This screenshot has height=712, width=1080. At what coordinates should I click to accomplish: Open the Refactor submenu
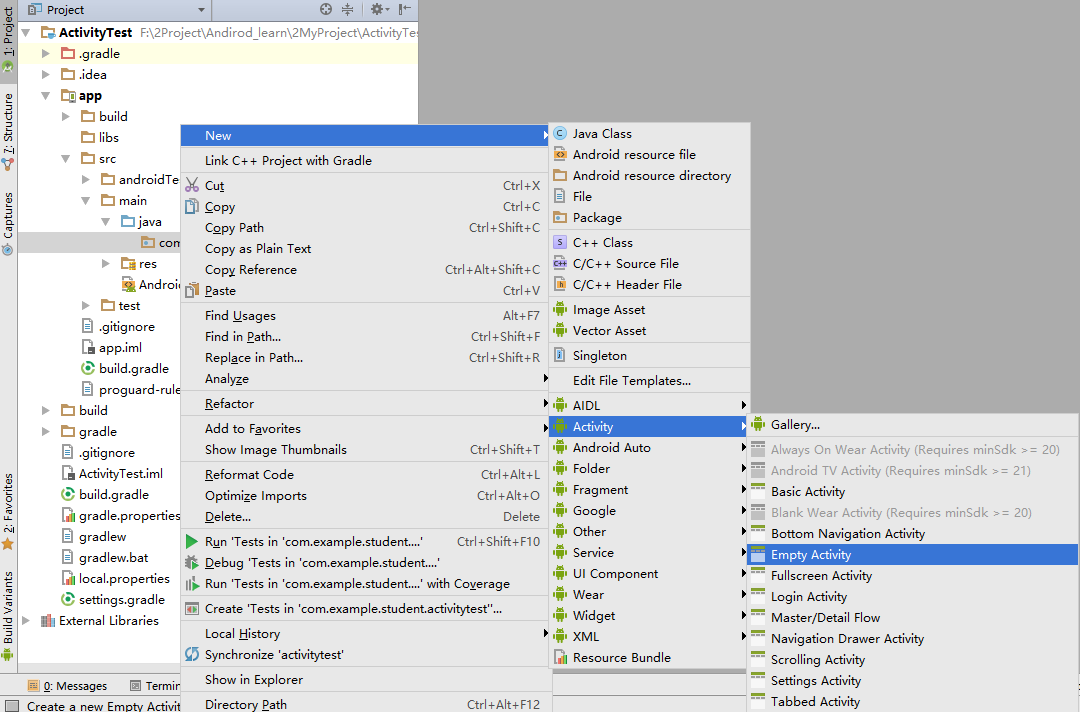tap(366, 404)
